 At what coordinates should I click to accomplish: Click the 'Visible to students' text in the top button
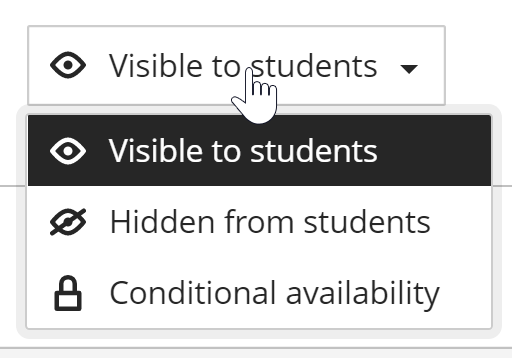(243, 66)
